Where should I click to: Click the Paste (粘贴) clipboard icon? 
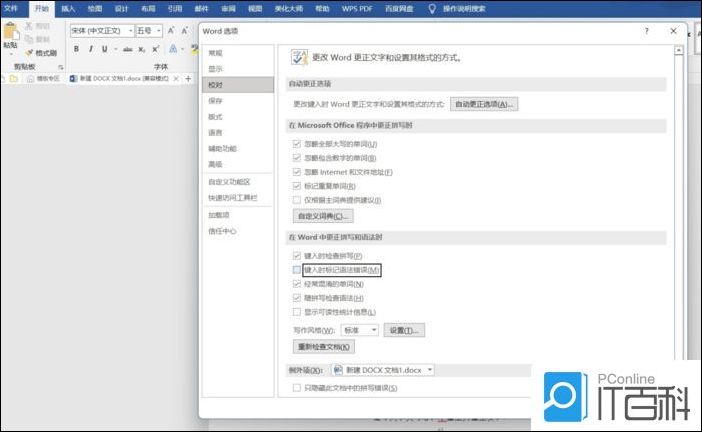[11, 31]
